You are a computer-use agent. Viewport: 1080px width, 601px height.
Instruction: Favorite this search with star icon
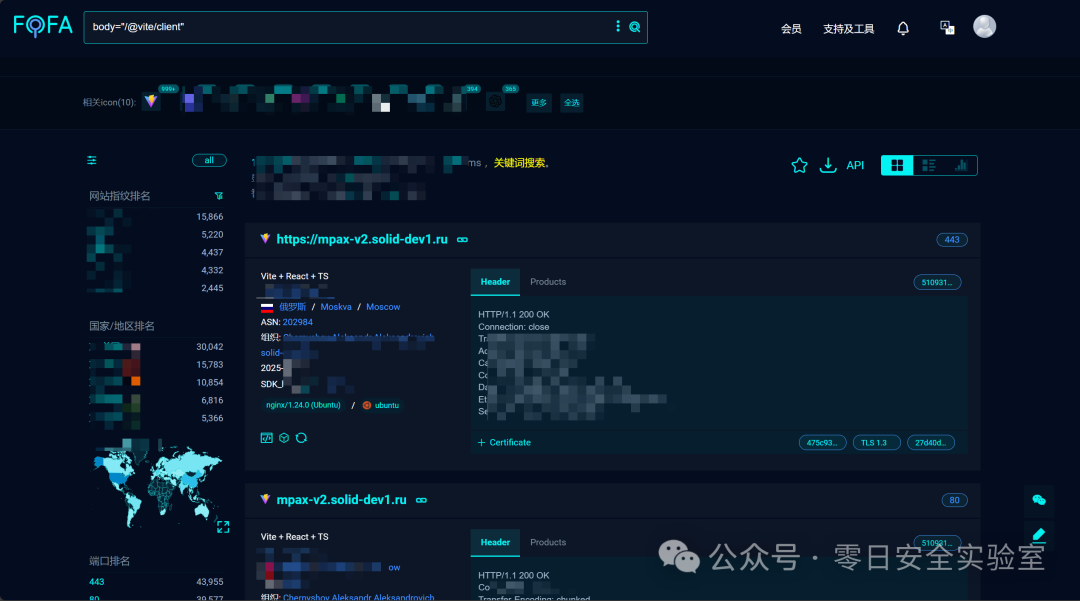799,165
